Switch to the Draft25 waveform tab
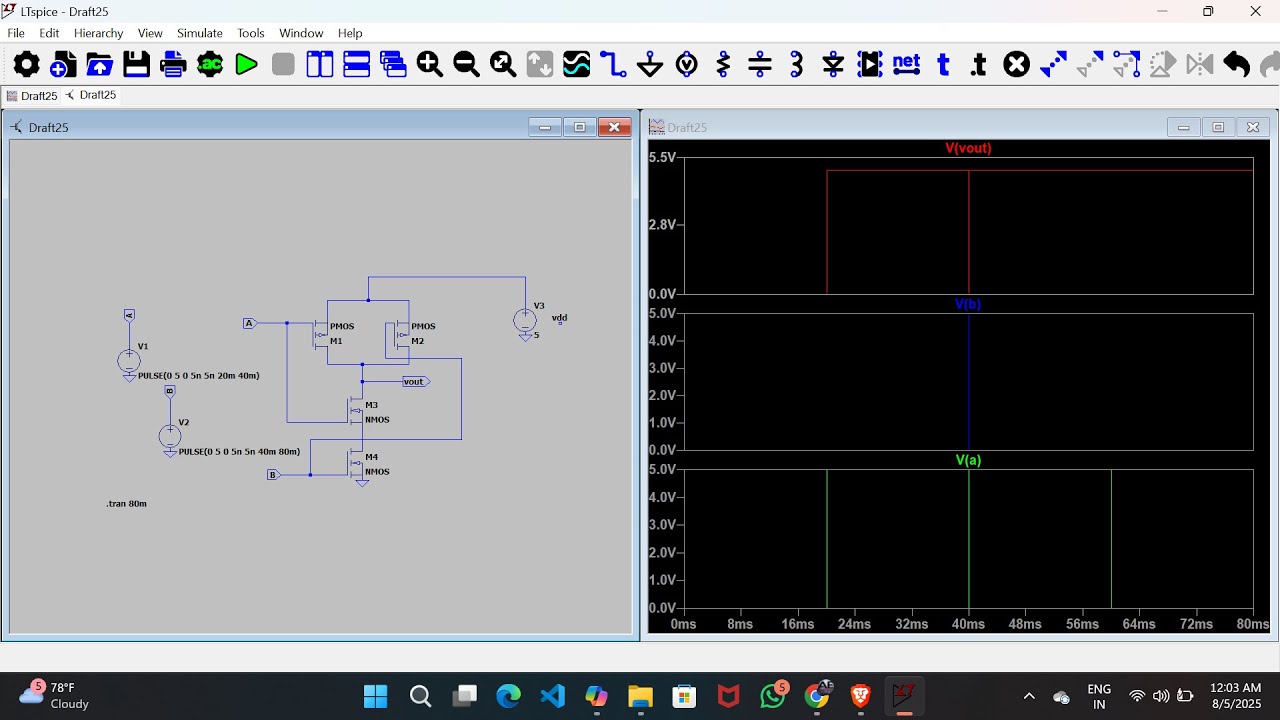 31,96
